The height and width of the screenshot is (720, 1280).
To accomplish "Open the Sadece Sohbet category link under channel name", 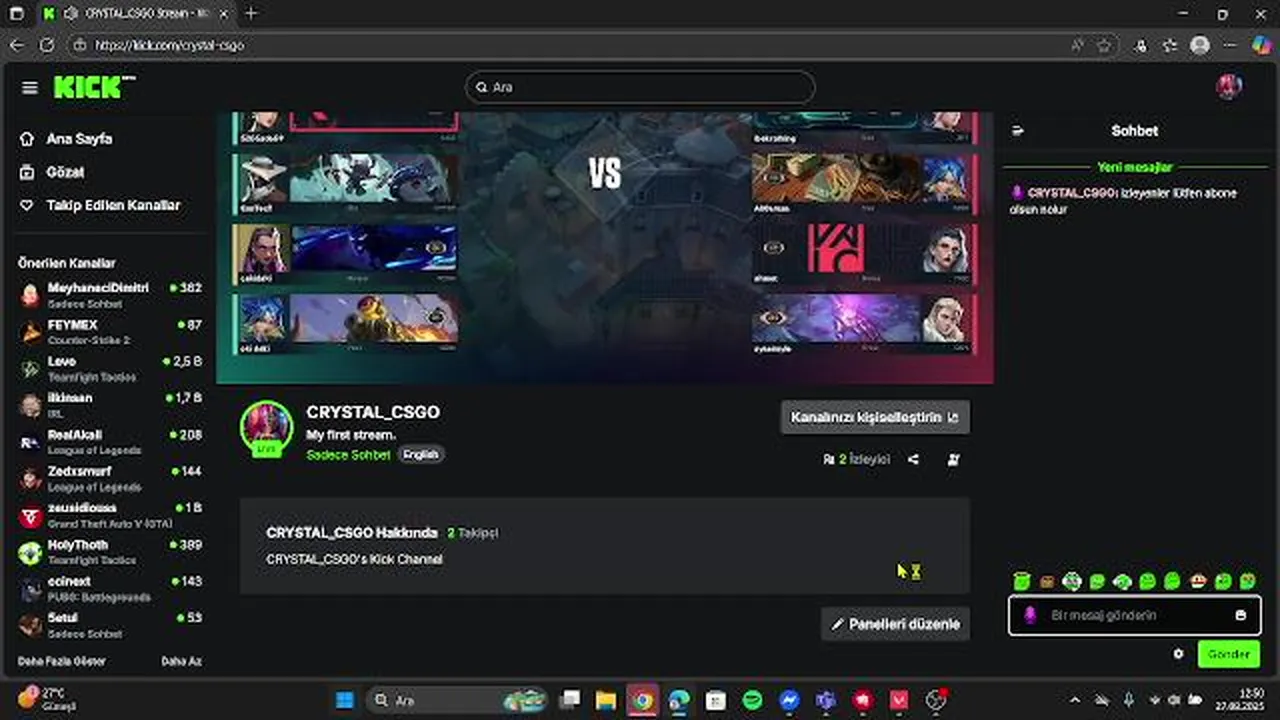I will (x=348, y=454).
